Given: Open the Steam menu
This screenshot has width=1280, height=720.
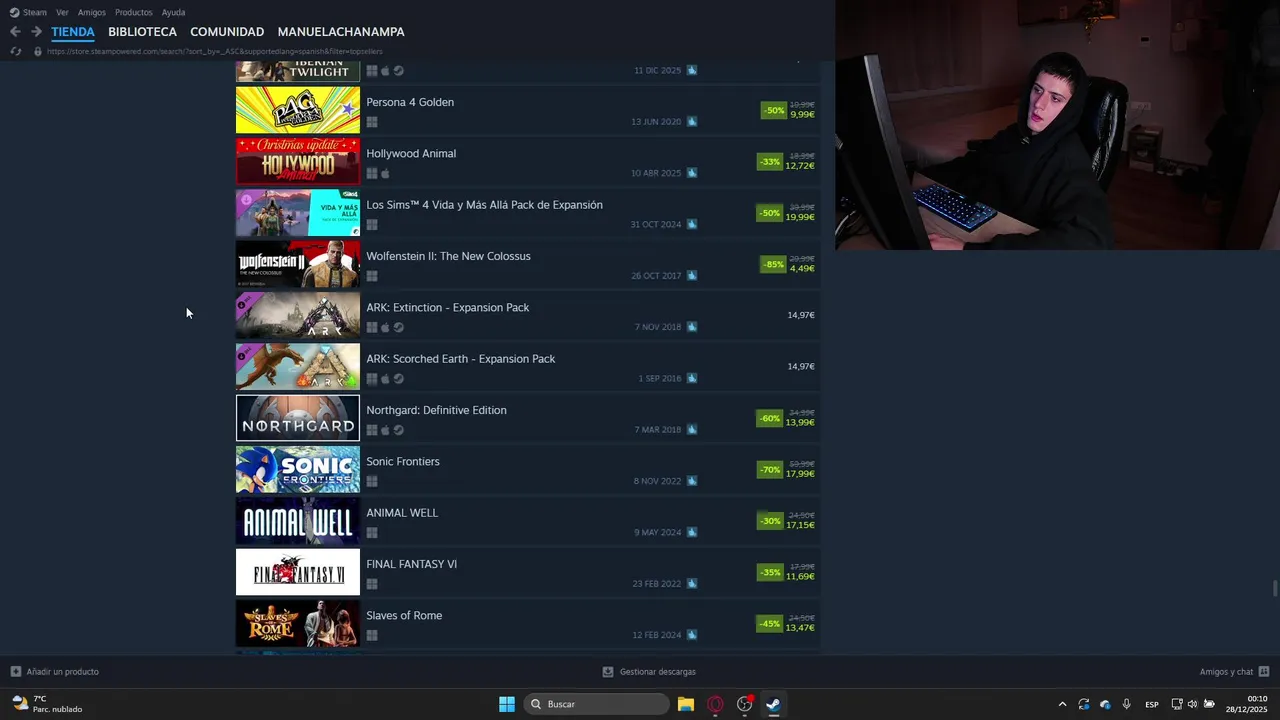Looking at the screenshot, I should (x=28, y=12).
